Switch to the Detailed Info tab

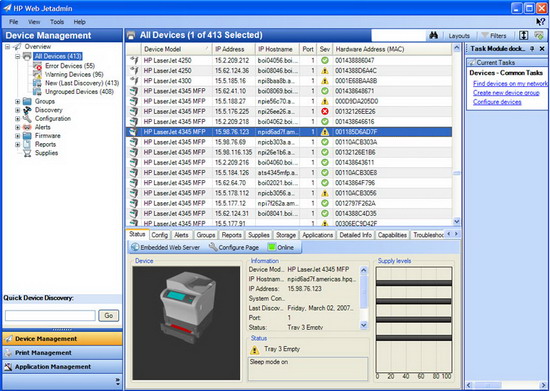[355, 235]
